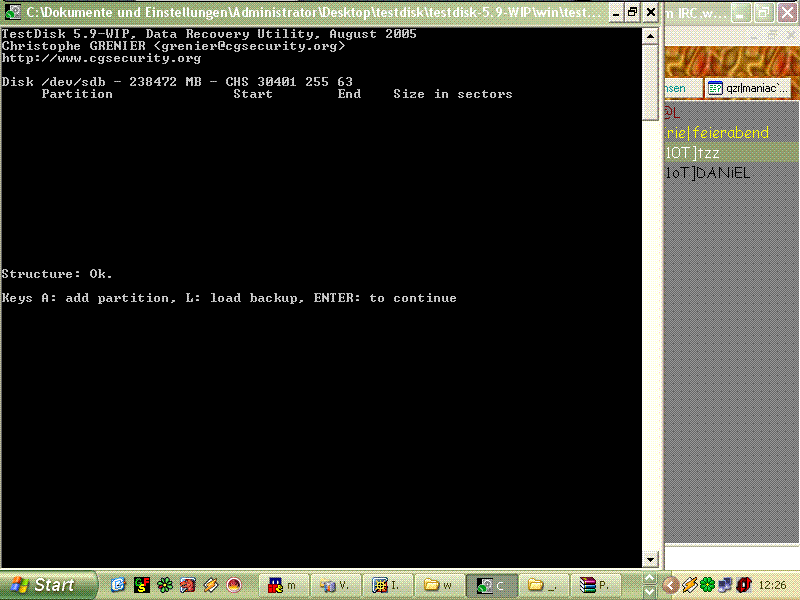Screen dimensions: 800x600
Task: Open ICQ via the green flower quick launch icon
Action: (165, 585)
